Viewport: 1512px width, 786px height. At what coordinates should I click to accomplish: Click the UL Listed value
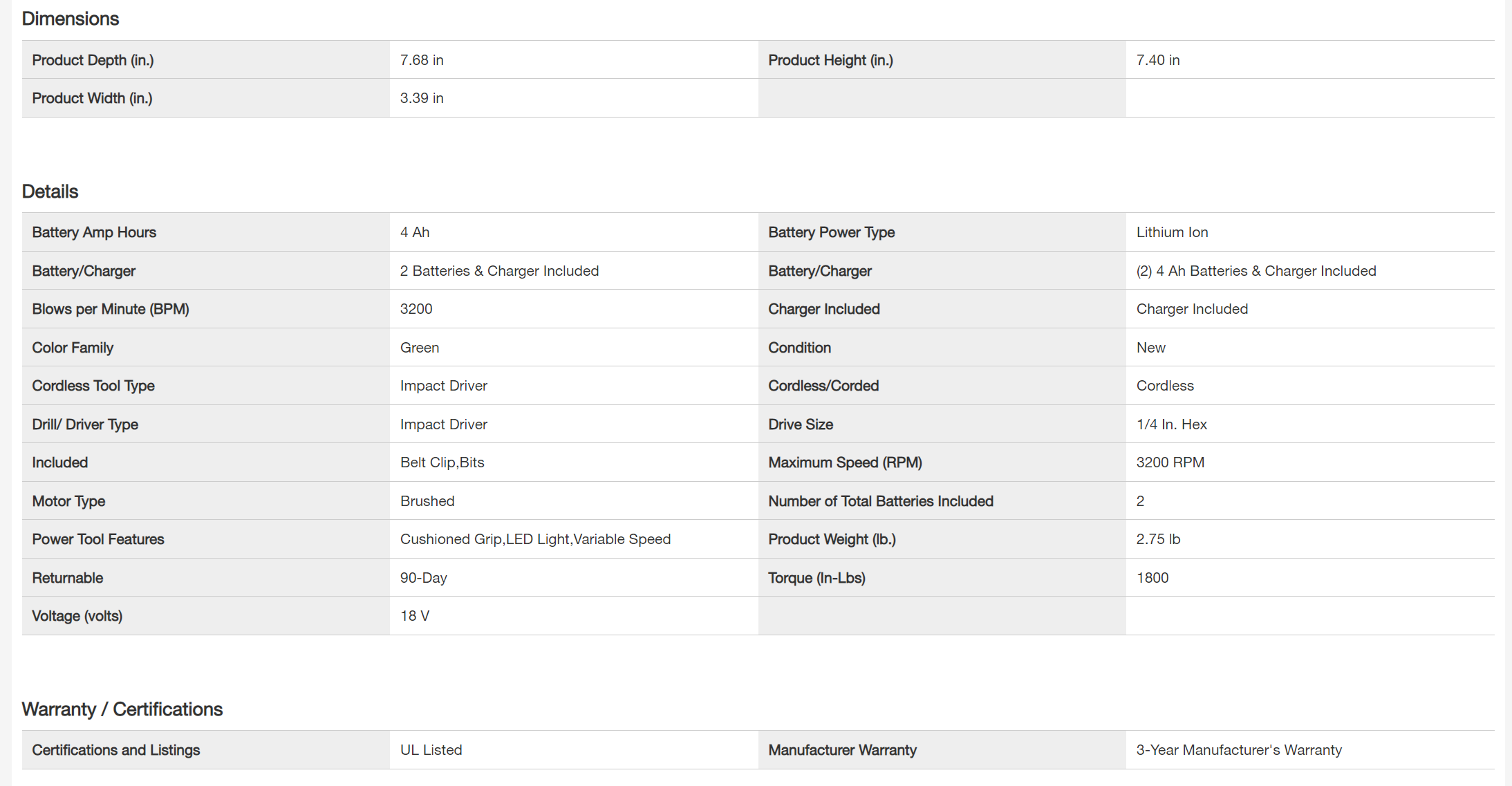(431, 750)
